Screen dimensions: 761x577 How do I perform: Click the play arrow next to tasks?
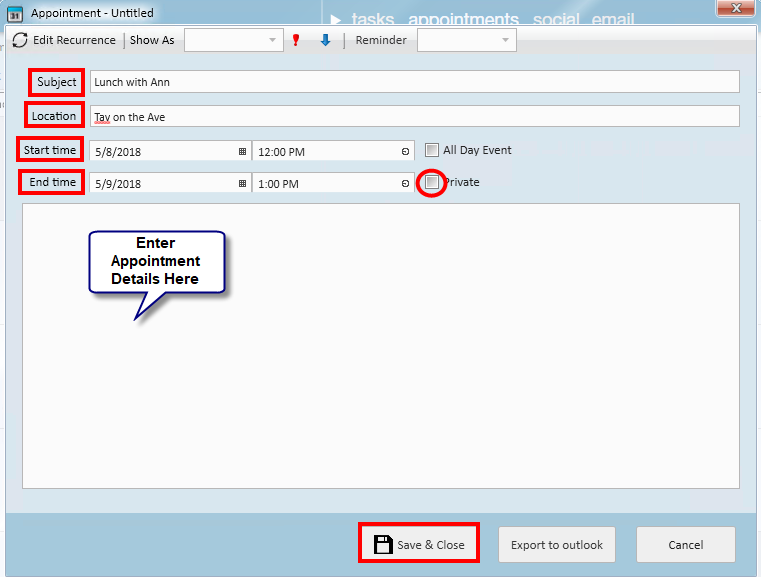point(335,19)
